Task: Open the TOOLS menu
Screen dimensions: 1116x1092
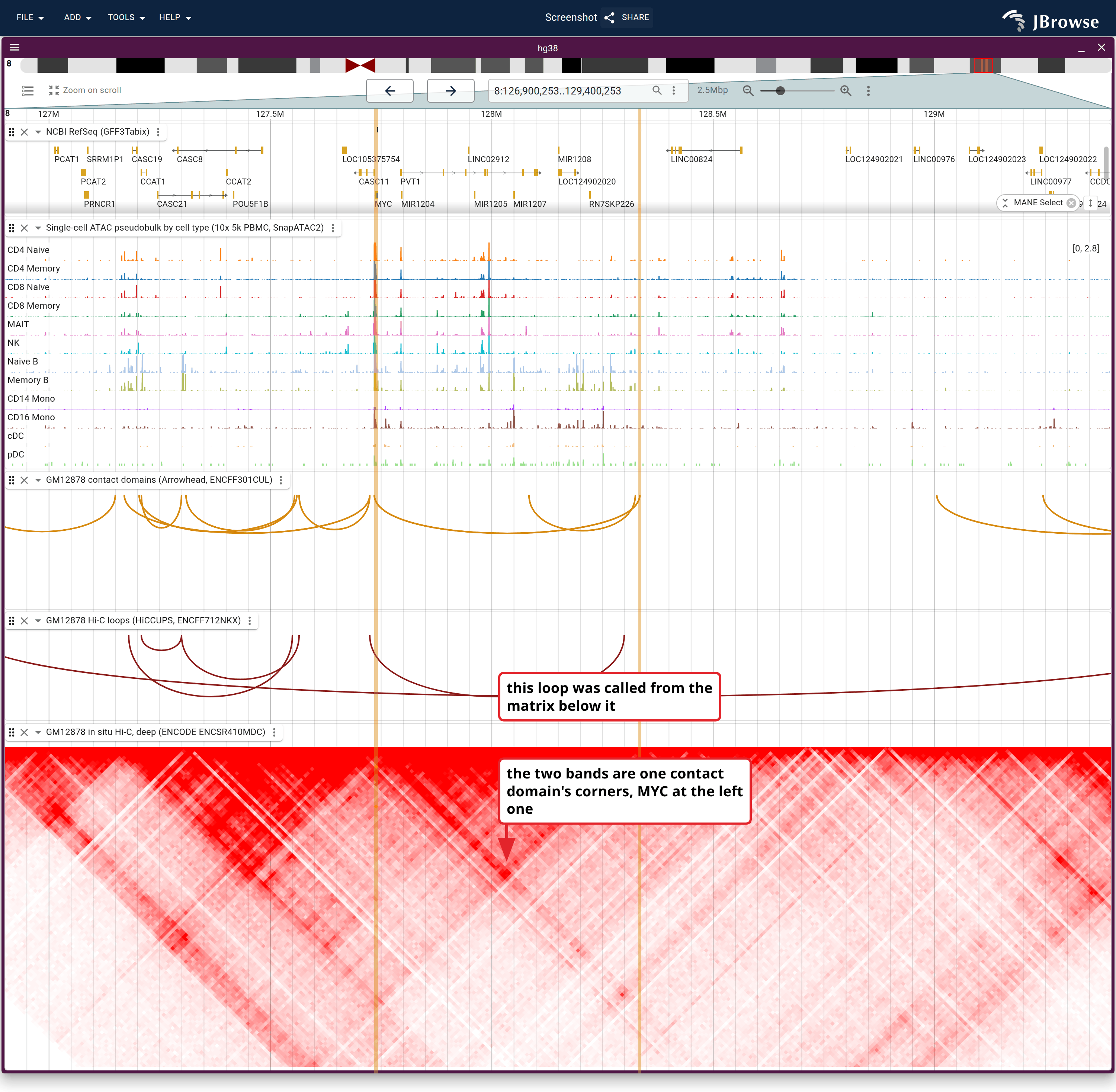Action: pos(126,17)
